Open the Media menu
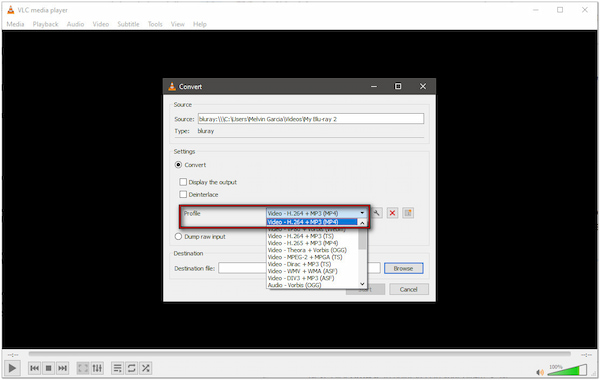600x380 pixels. point(15,24)
